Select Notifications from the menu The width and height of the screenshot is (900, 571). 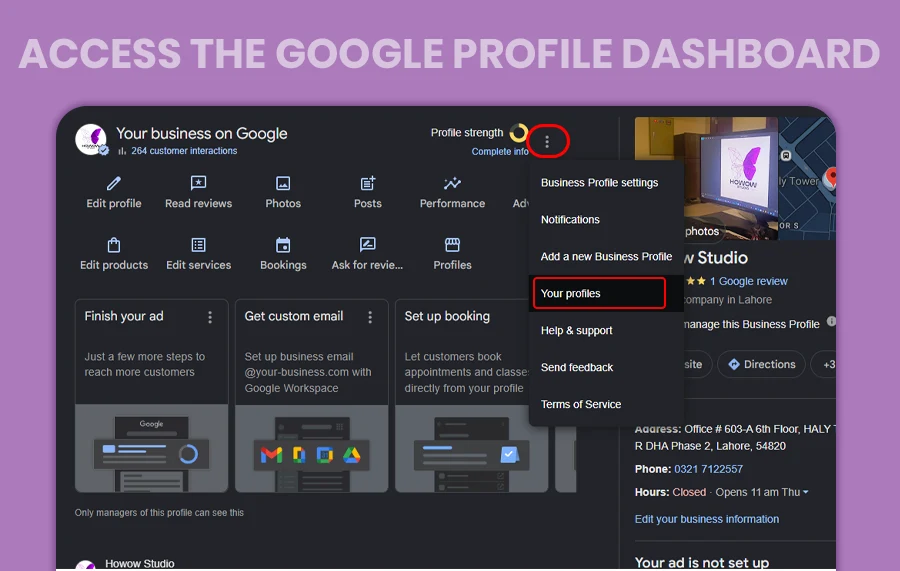click(570, 220)
